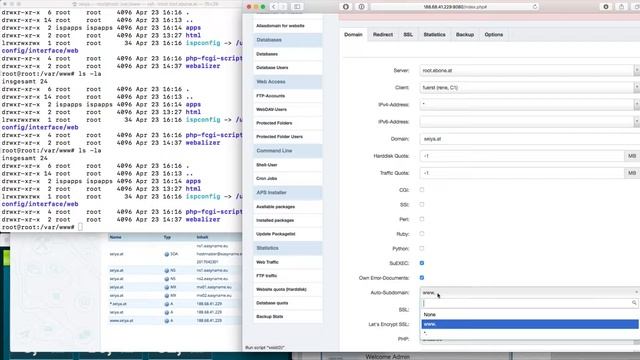Open the site info icon beside address bar
Viewport: 640px width, 360px height.
[x=361, y=7]
